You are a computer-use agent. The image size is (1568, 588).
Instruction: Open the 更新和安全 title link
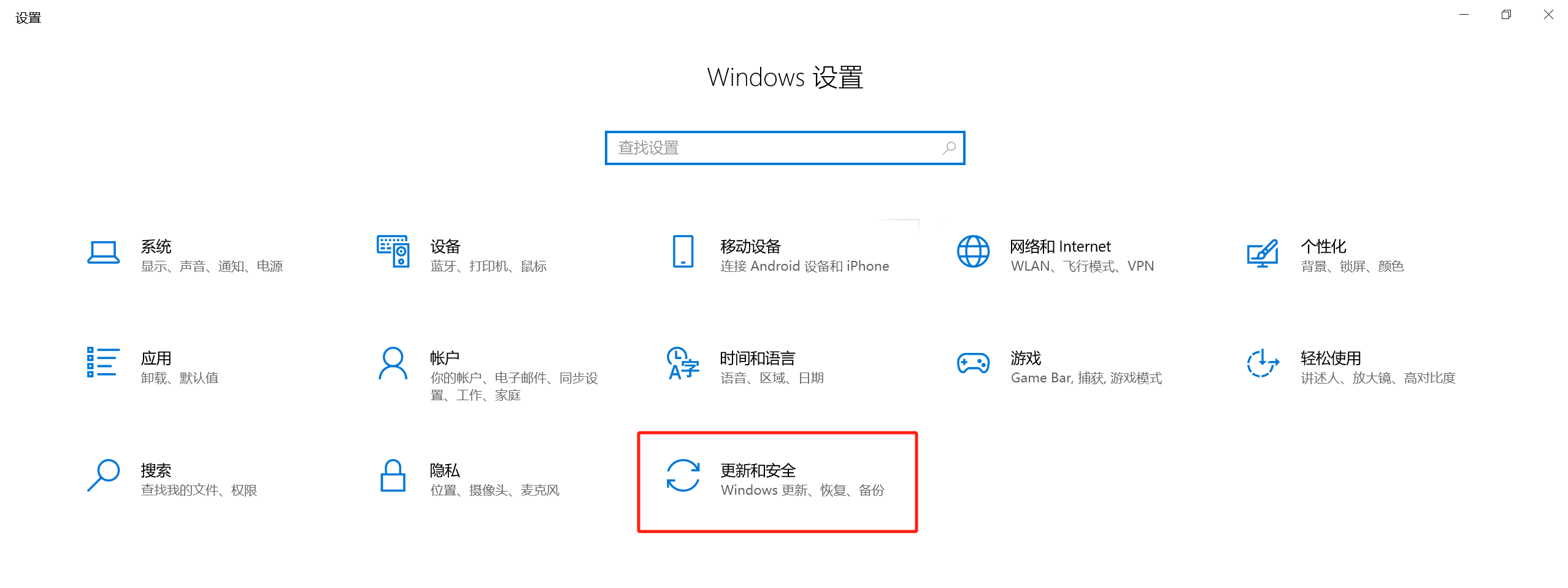(758, 471)
